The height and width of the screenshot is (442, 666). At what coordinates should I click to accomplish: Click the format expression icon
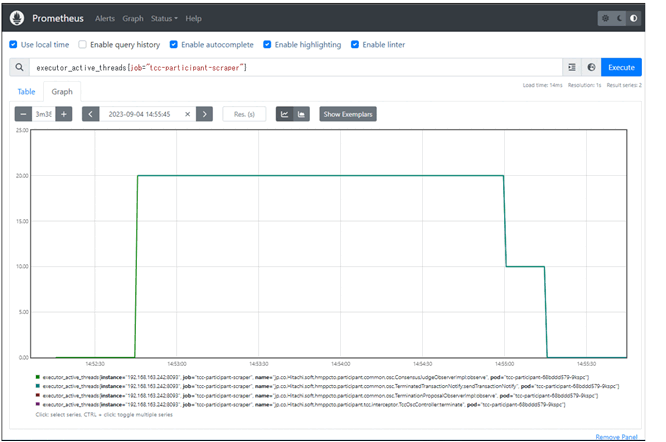click(572, 67)
